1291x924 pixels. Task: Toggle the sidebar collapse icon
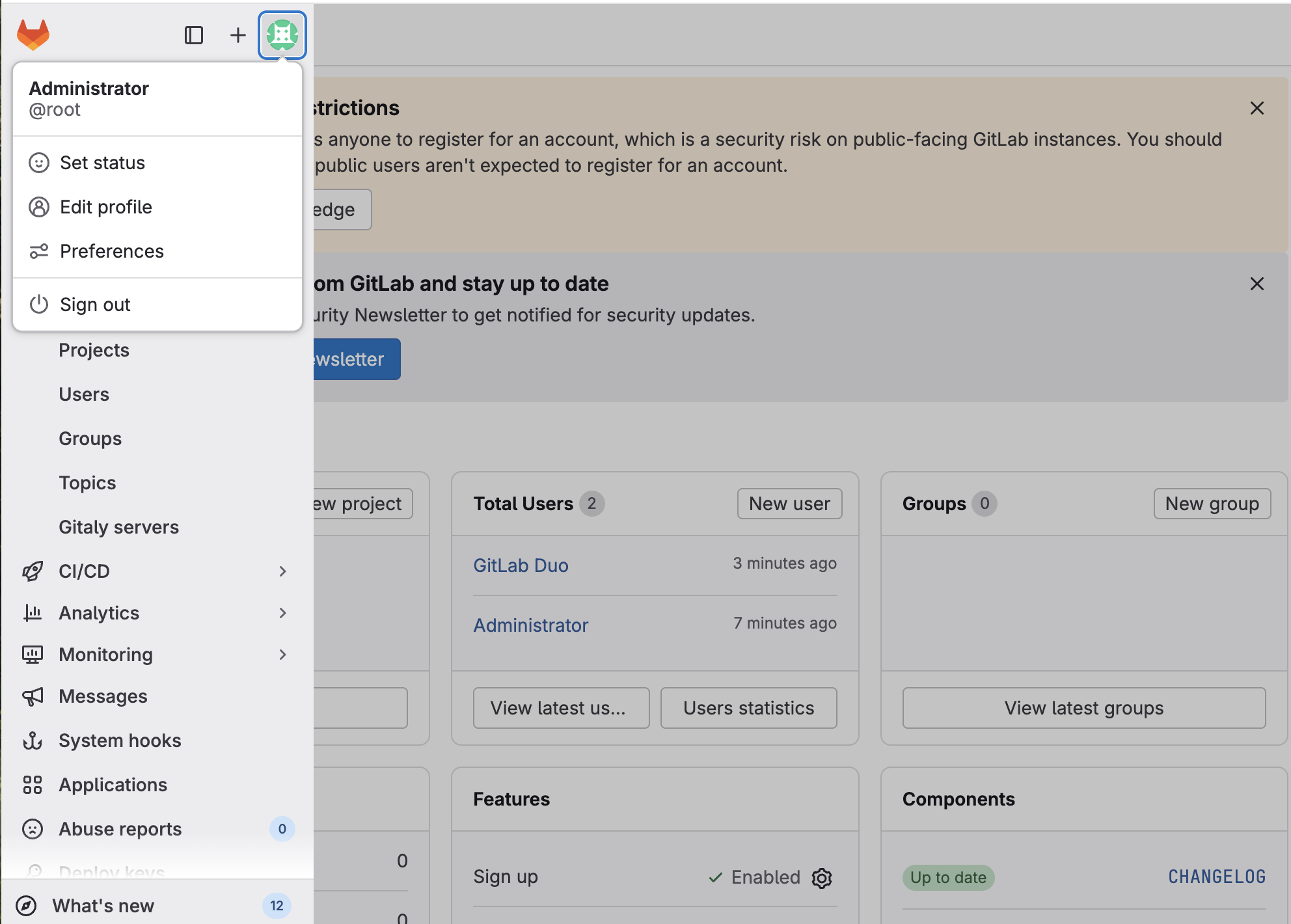(x=194, y=35)
